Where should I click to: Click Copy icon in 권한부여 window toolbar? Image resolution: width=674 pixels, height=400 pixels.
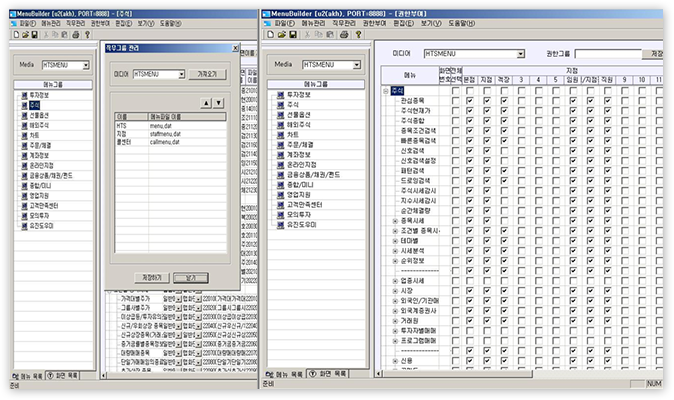coord(319,34)
